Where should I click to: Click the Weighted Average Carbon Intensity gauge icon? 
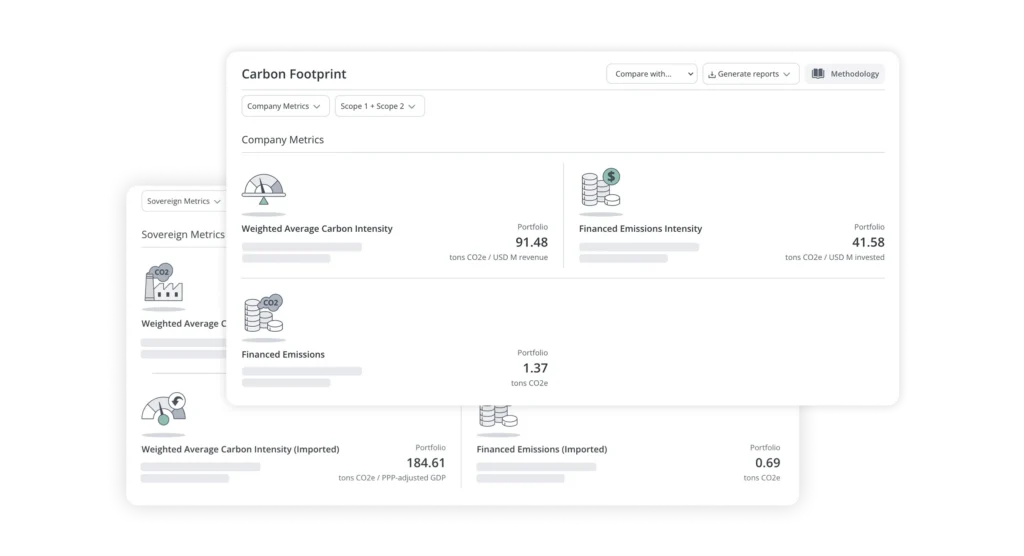pyautogui.click(x=264, y=190)
